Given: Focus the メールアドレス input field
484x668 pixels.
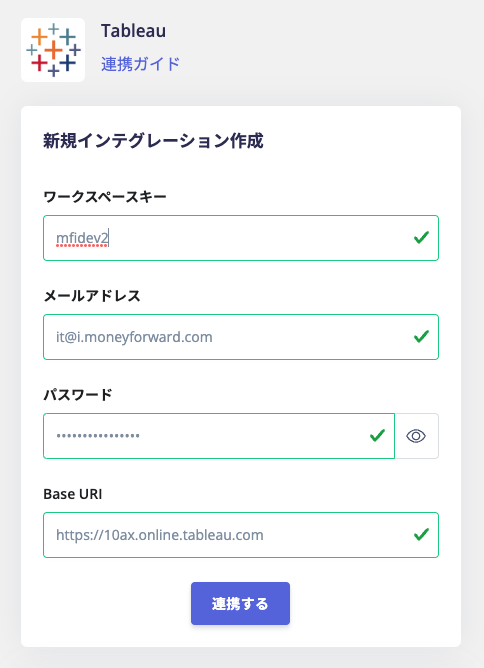Looking at the screenshot, I should click(x=241, y=337).
